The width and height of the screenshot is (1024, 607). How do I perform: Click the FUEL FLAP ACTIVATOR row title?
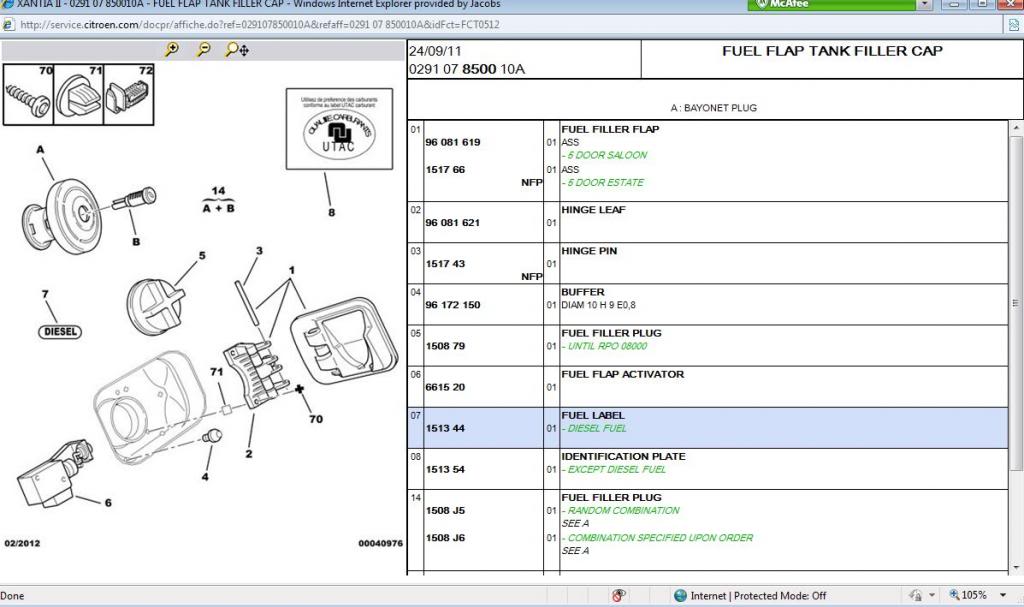click(x=622, y=374)
